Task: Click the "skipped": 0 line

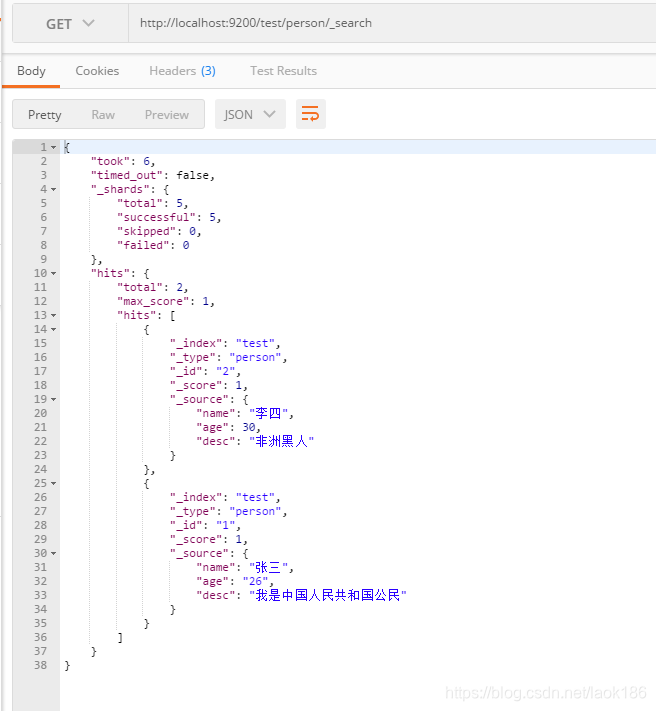Action: point(159,231)
